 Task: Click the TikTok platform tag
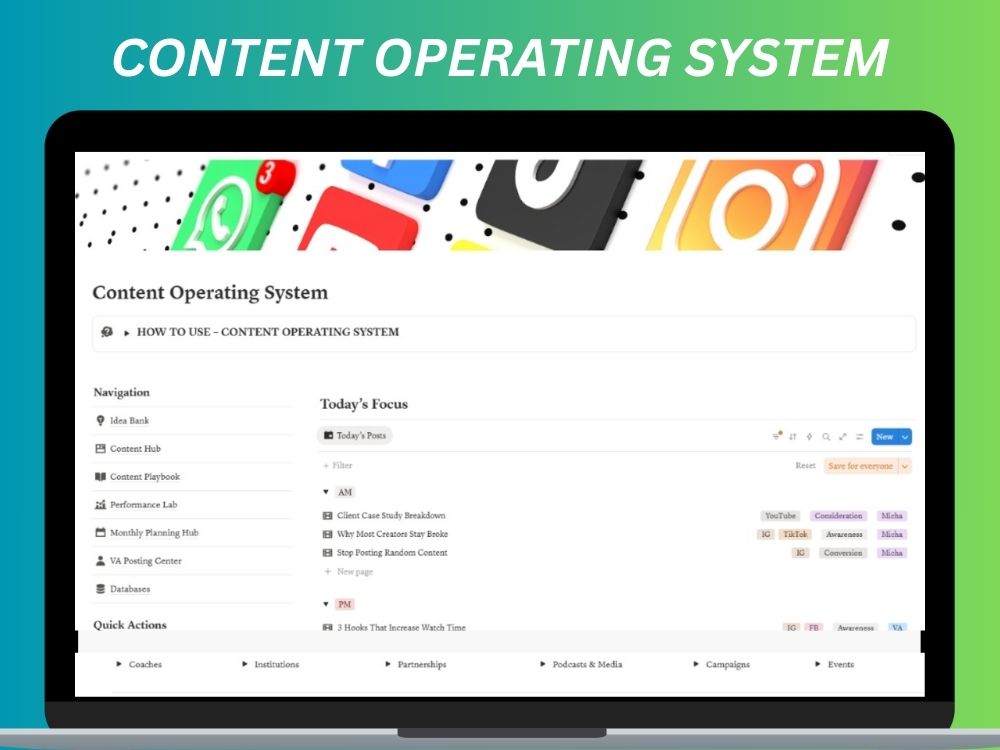pyautogui.click(x=795, y=534)
